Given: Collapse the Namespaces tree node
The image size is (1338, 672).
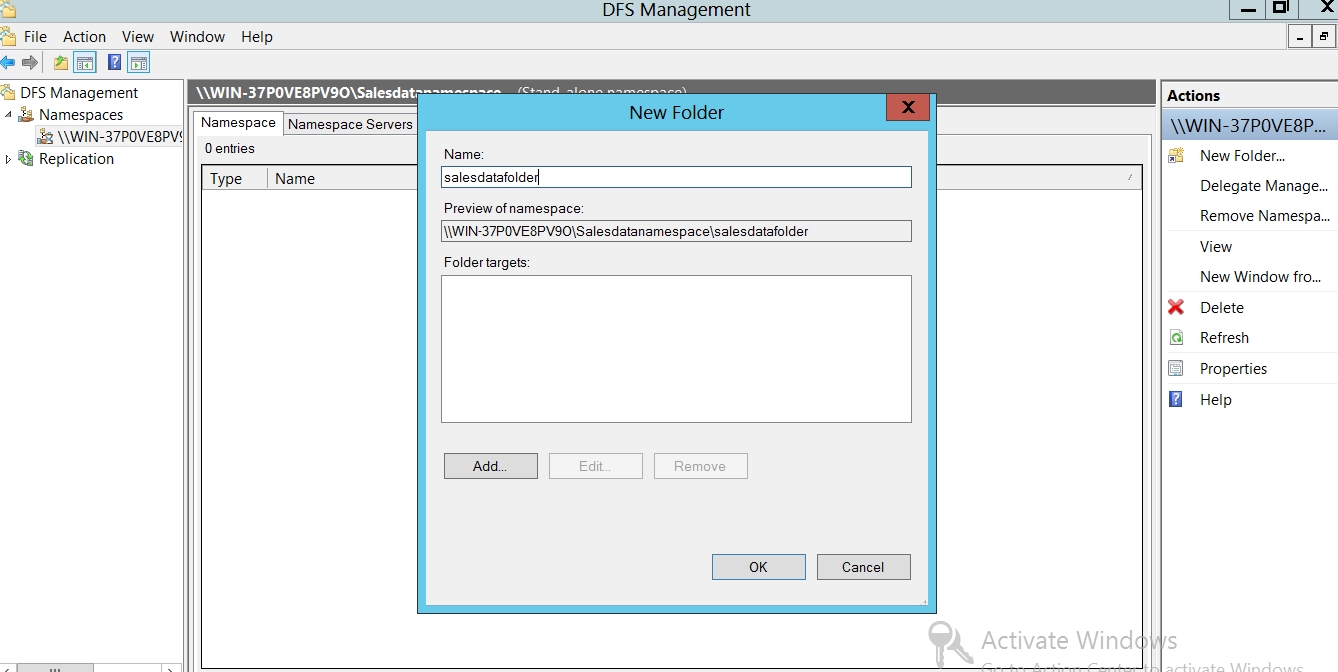Looking at the screenshot, I should pos(9,115).
